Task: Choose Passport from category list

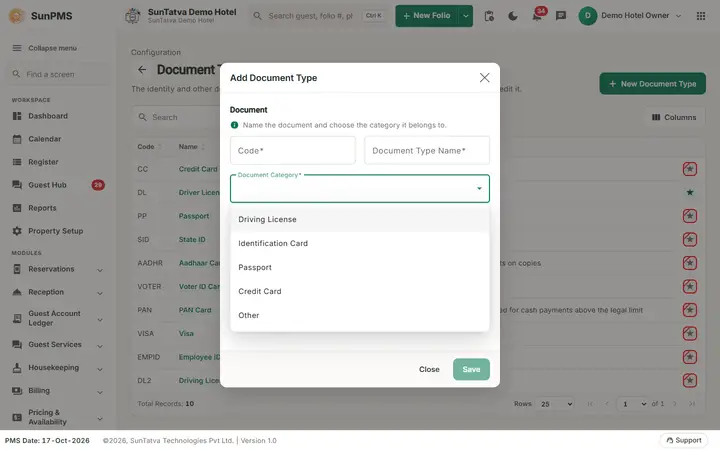Action: [x=360, y=267]
